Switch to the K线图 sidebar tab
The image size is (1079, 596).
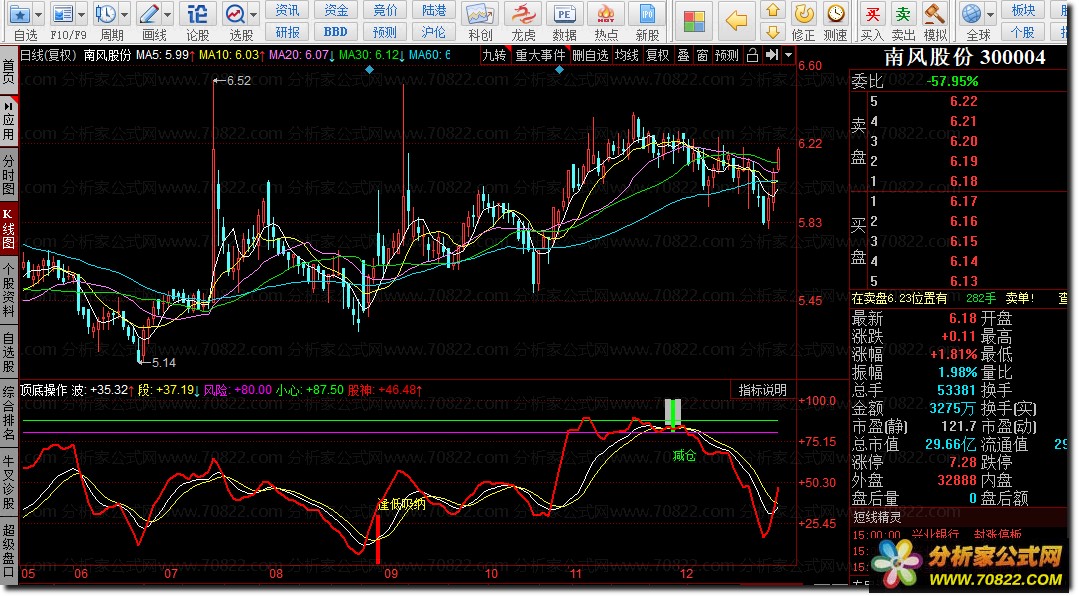pyautogui.click(x=8, y=229)
